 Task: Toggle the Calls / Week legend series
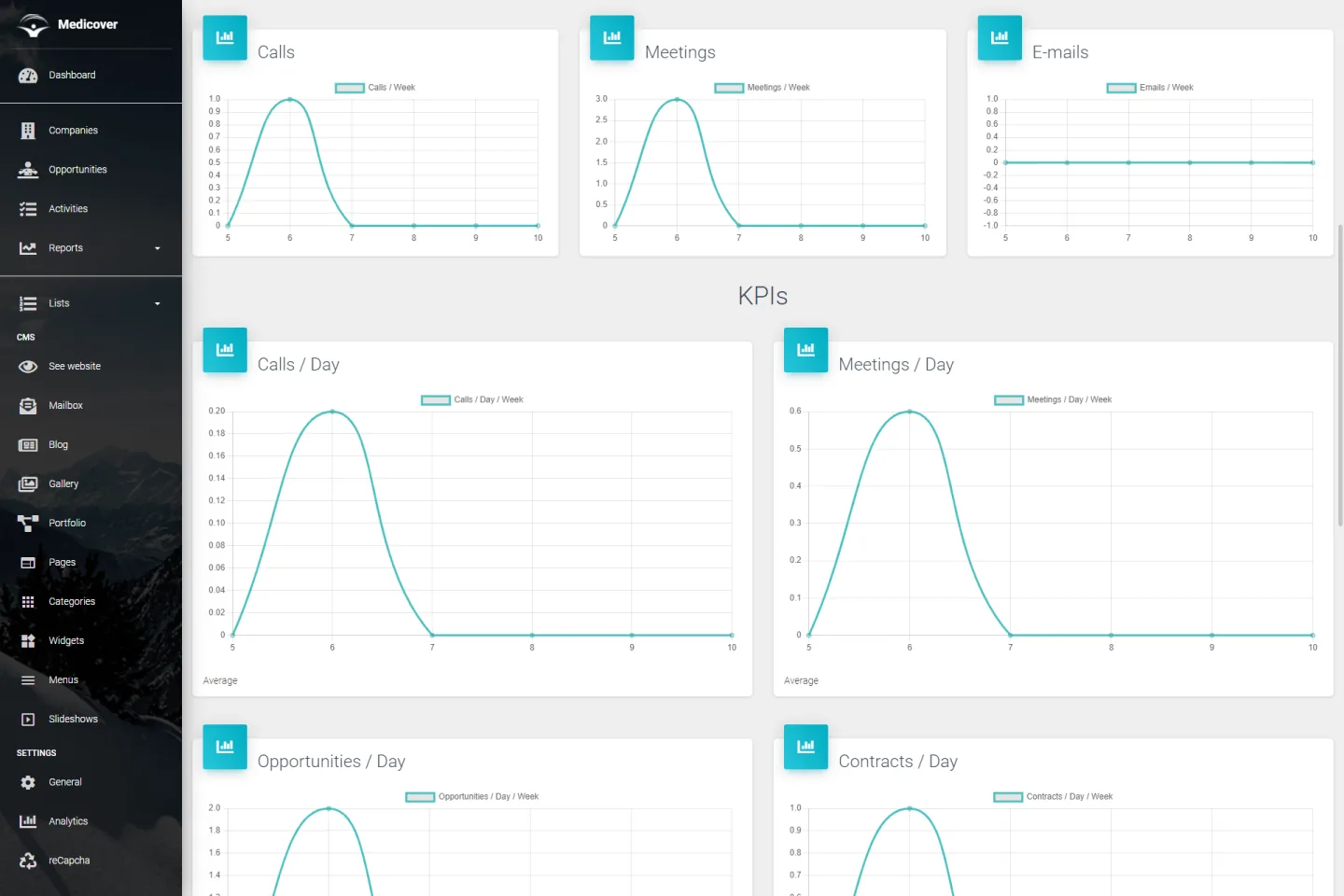pos(375,88)
